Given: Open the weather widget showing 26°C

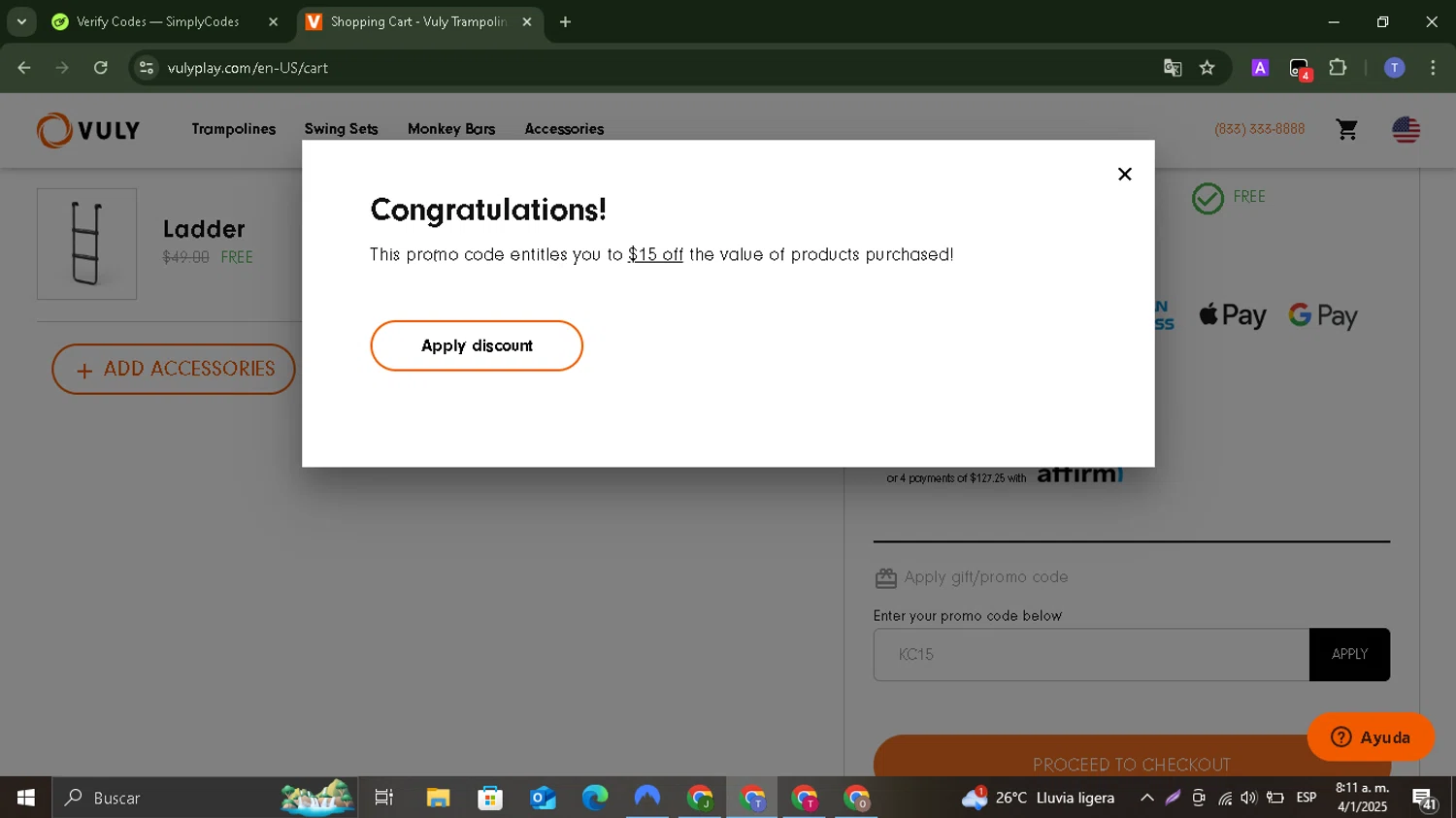Looking at the screenshot, I should click(x=1038, y=798).
